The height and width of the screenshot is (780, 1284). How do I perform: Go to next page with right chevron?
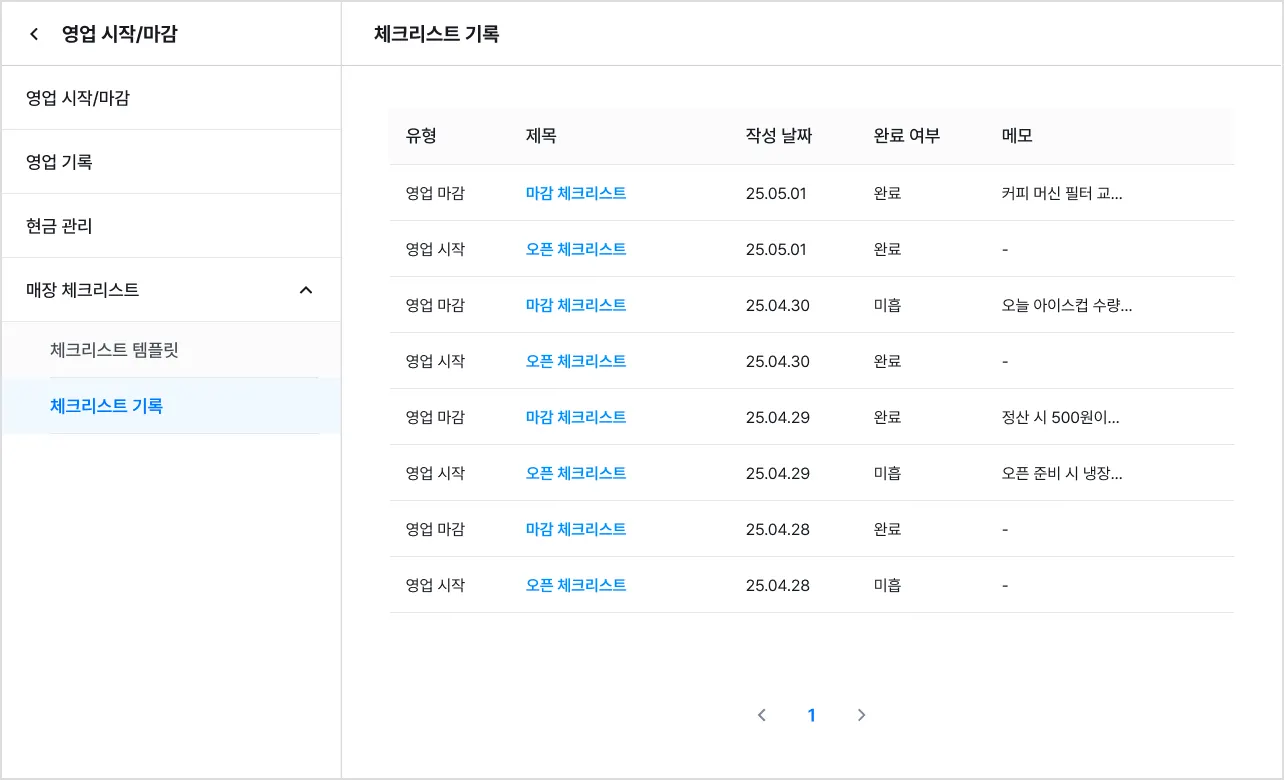[862, 715]
